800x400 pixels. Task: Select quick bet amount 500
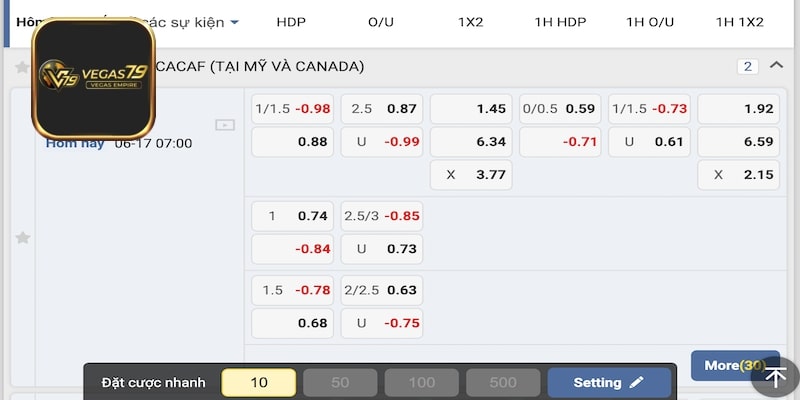(503, 382)
